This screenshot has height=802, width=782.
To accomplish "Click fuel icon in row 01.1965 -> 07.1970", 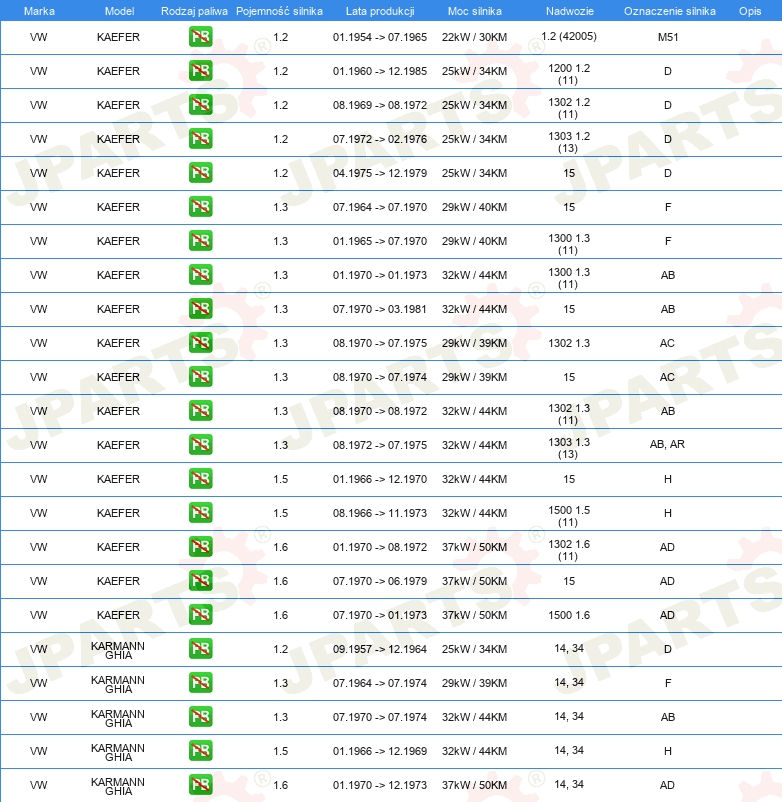I will coord(200,241).
